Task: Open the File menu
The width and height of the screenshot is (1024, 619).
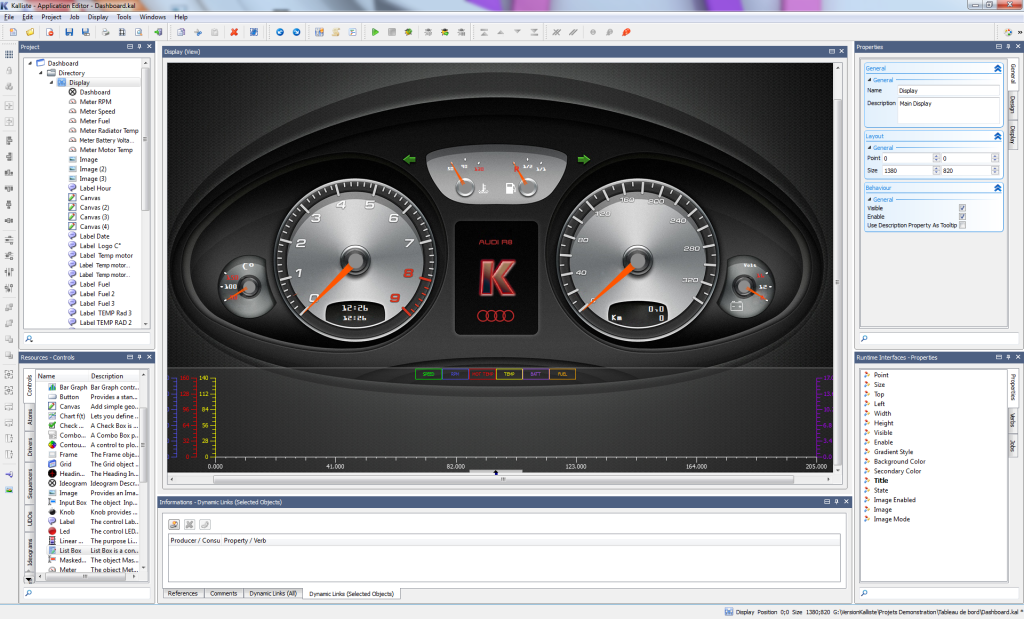Action: click(9, 17)
